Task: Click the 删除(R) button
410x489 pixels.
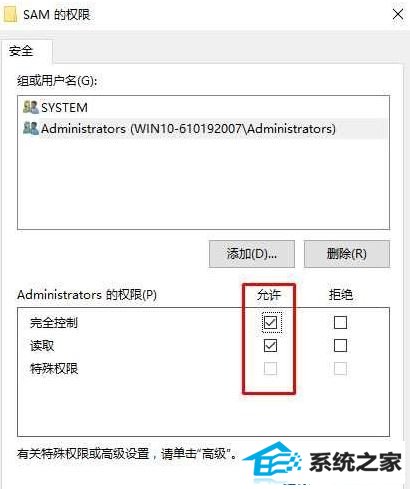Action: [x=347, y=254]
